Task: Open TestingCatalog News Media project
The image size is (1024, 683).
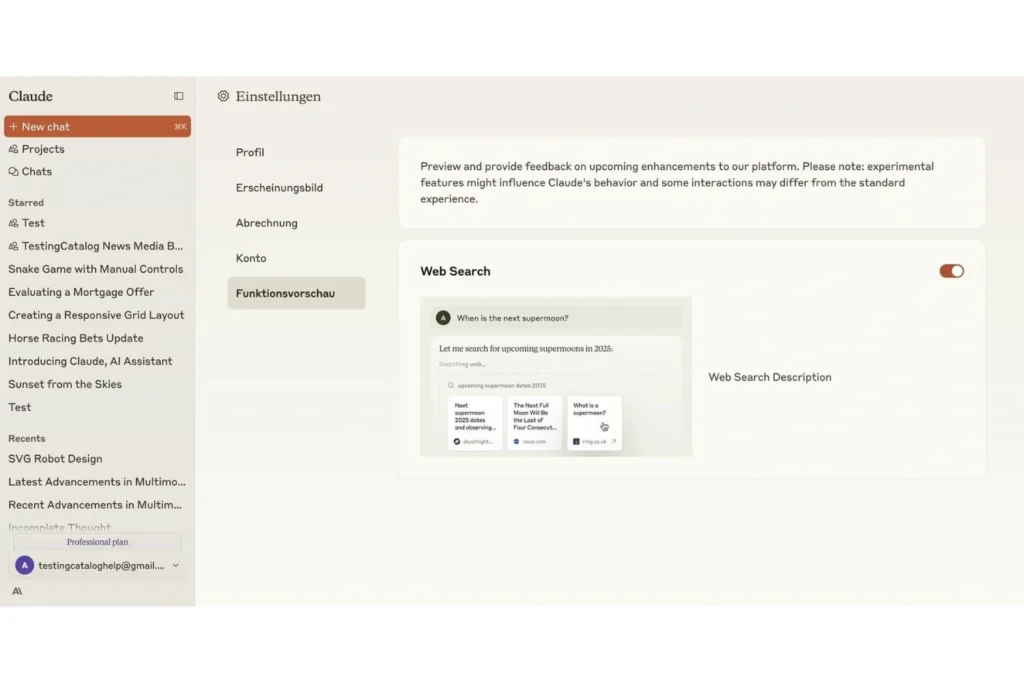Action: (103, 246)
